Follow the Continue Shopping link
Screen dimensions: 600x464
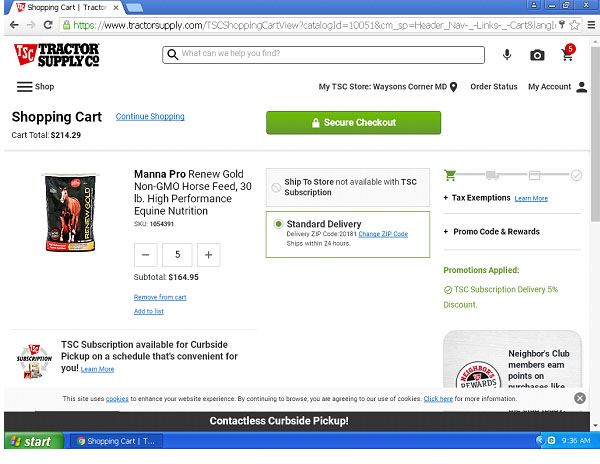[x=150, y=116]
